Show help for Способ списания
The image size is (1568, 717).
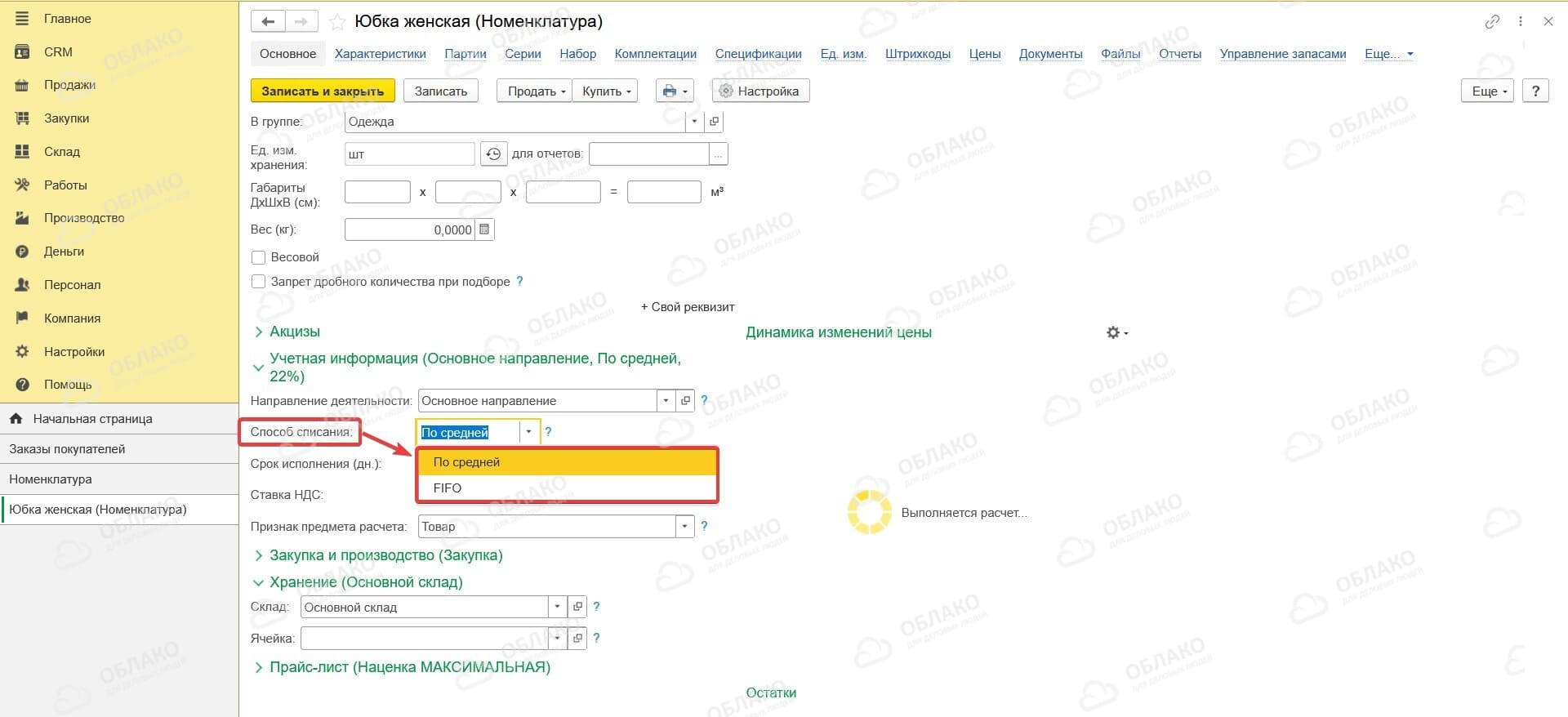[548, 432]
